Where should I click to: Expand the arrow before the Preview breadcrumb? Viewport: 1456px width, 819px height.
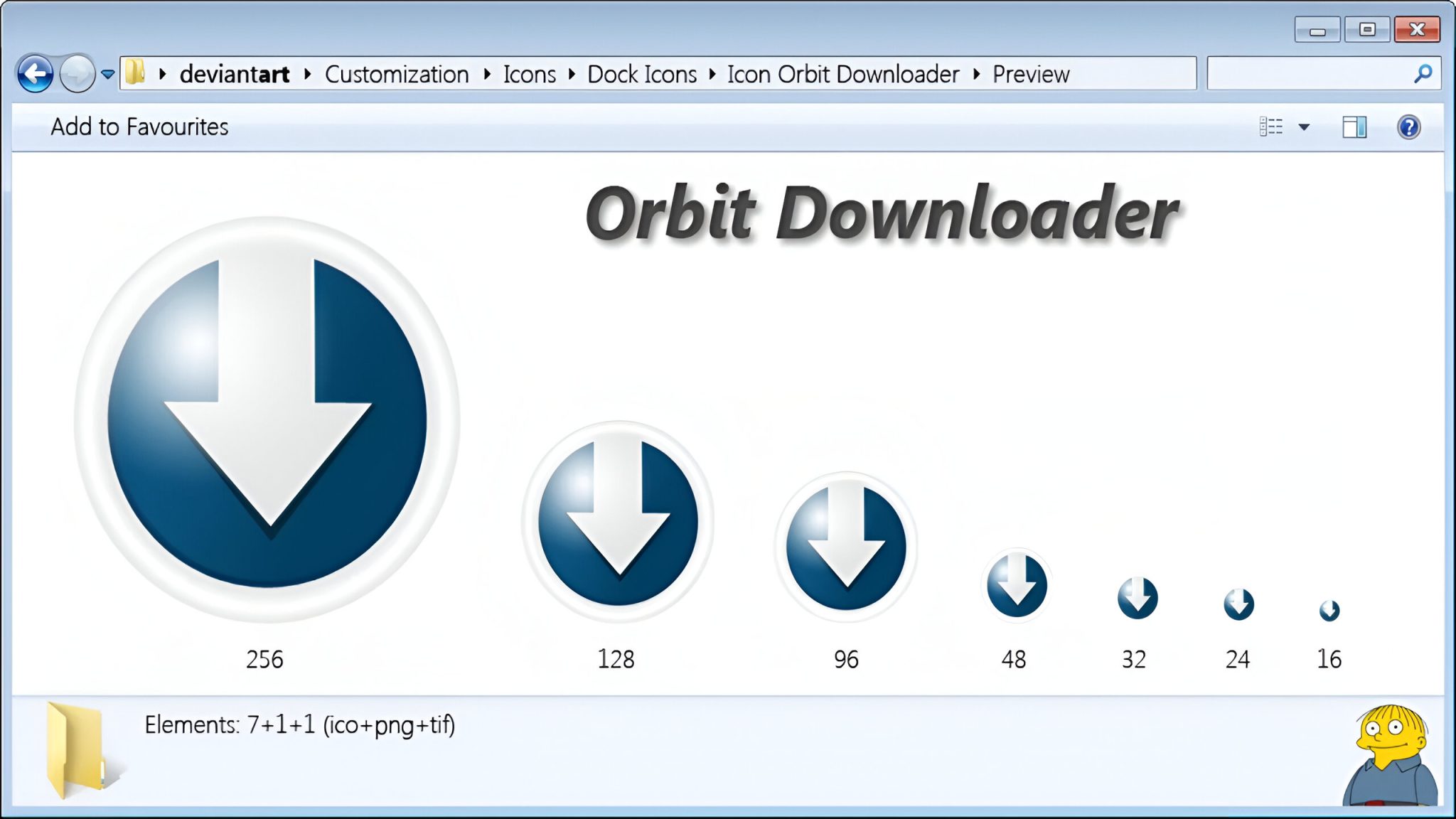click(977, 74)
